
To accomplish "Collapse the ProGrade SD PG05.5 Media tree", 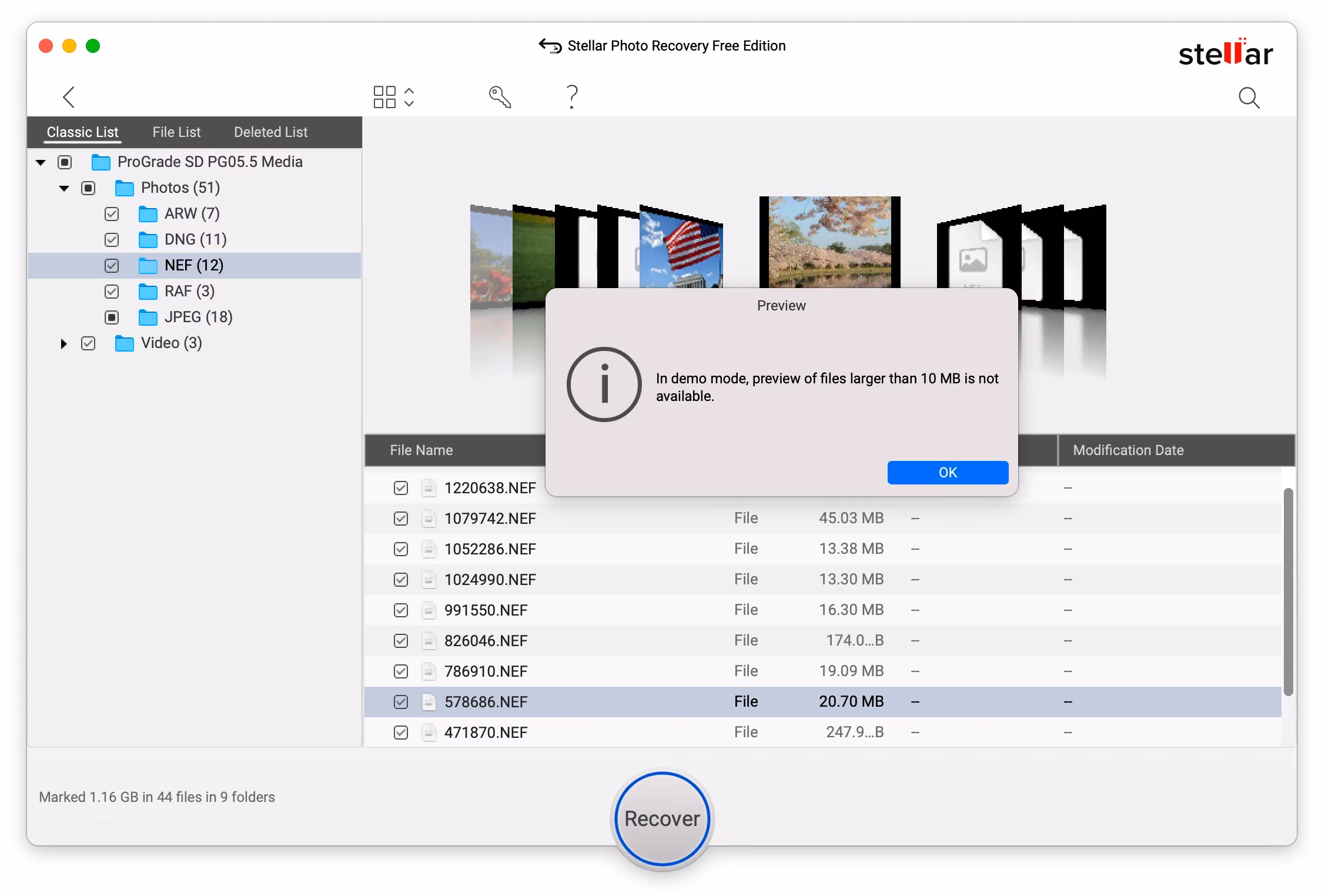I will coord(41,162).
